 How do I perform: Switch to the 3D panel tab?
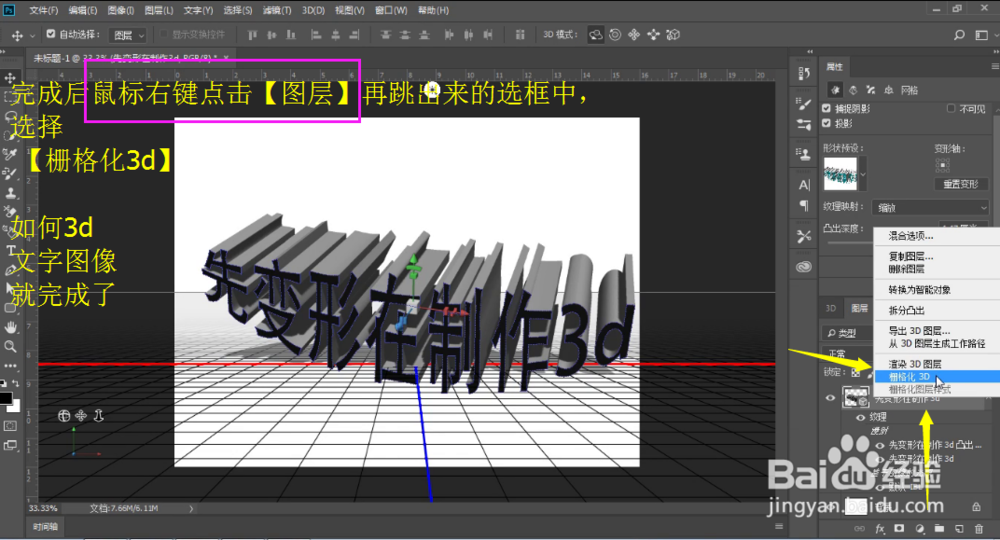[831, 308]
